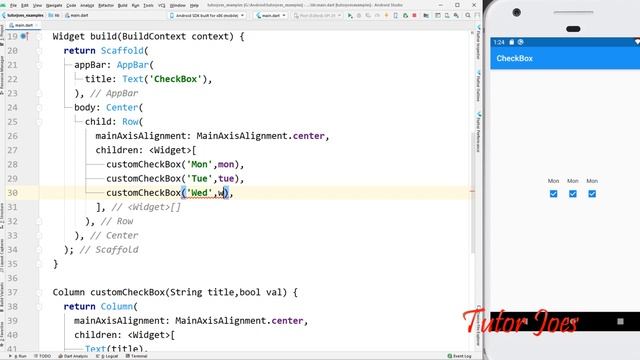
Task: Open the Logcat tool window
Action: tap(107, 356)
